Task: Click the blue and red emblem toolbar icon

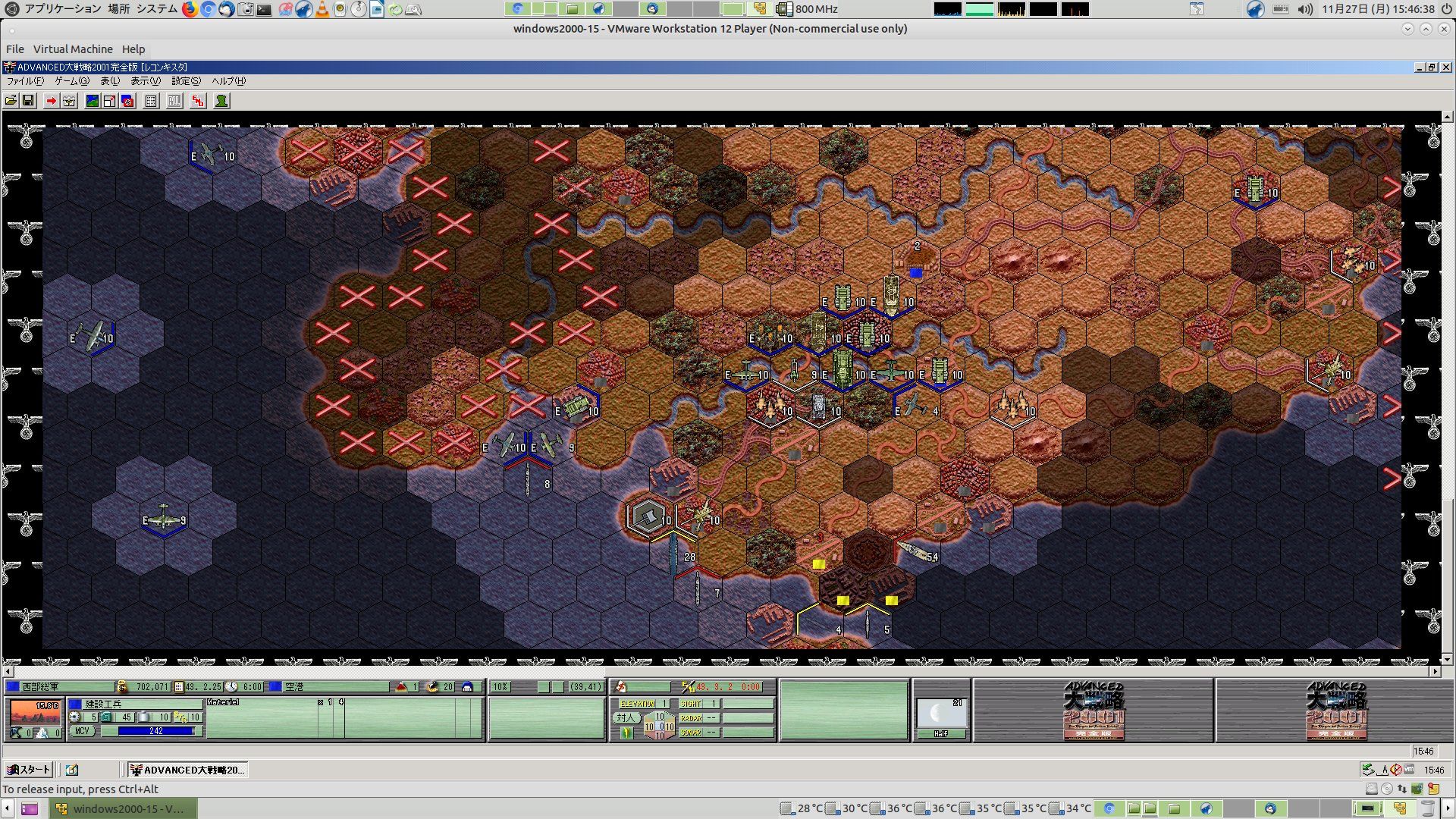Action: point(127,101)
